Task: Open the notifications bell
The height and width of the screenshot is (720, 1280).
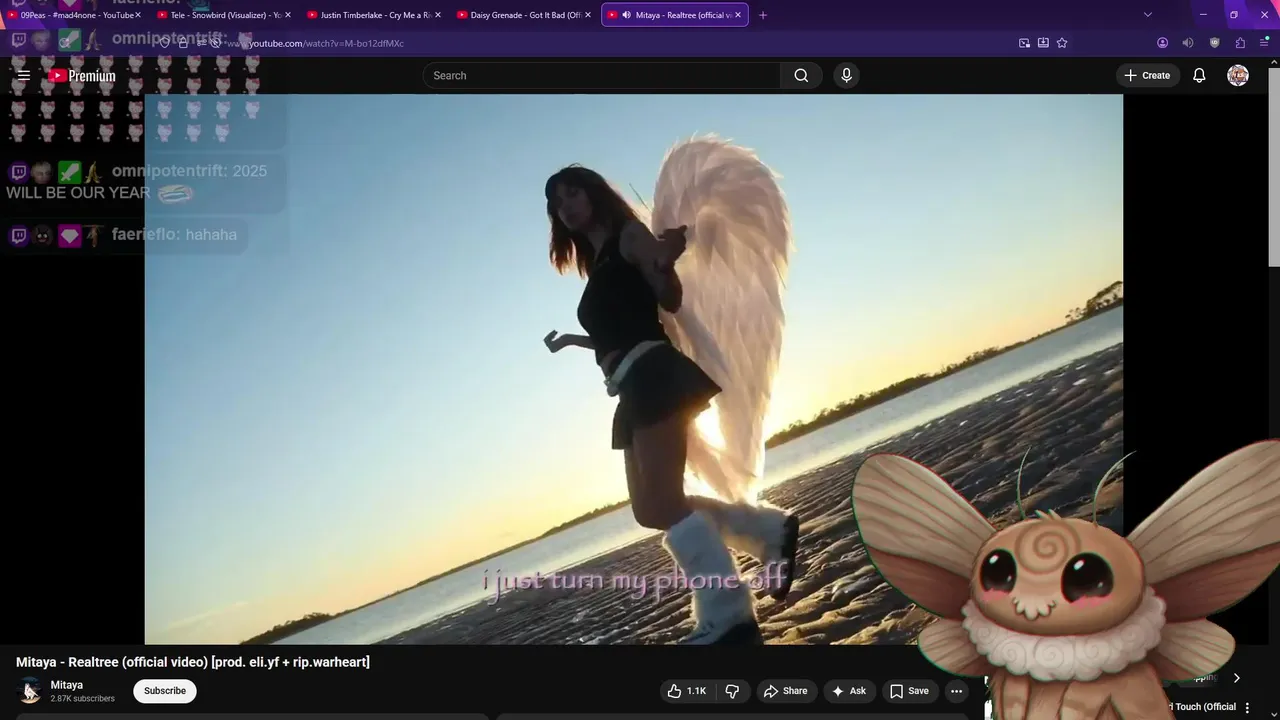Action: click(1199, 75)
